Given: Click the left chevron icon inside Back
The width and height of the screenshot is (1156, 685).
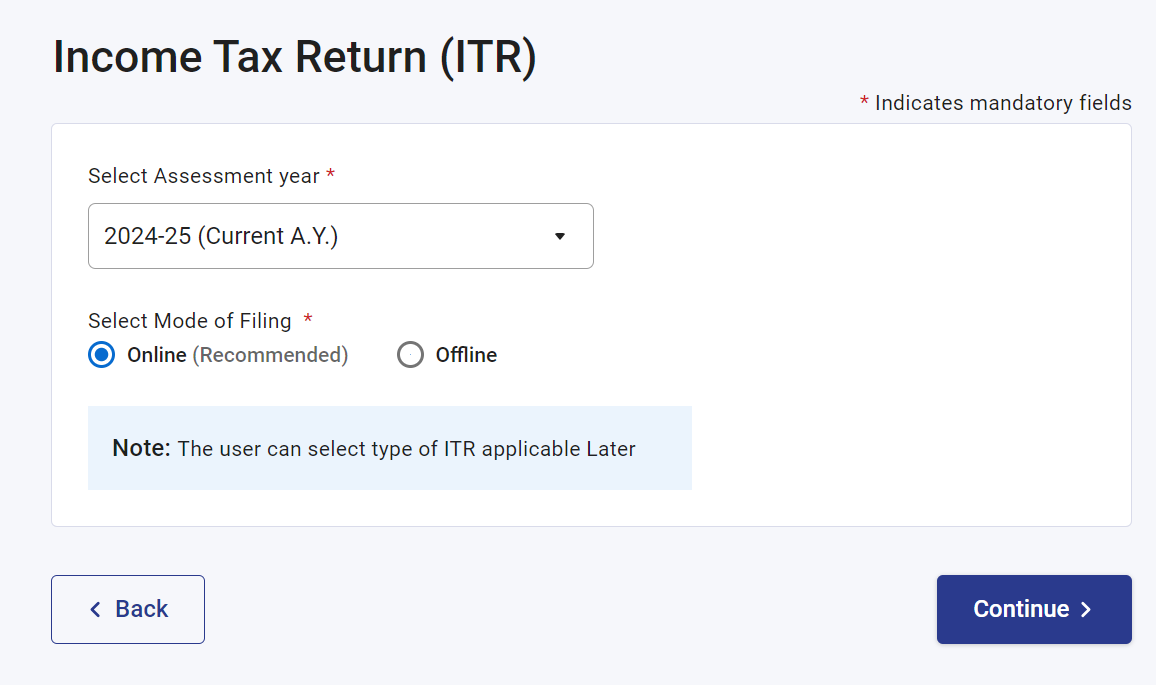Looking at the screenshot, I should [x=95, y=609].
